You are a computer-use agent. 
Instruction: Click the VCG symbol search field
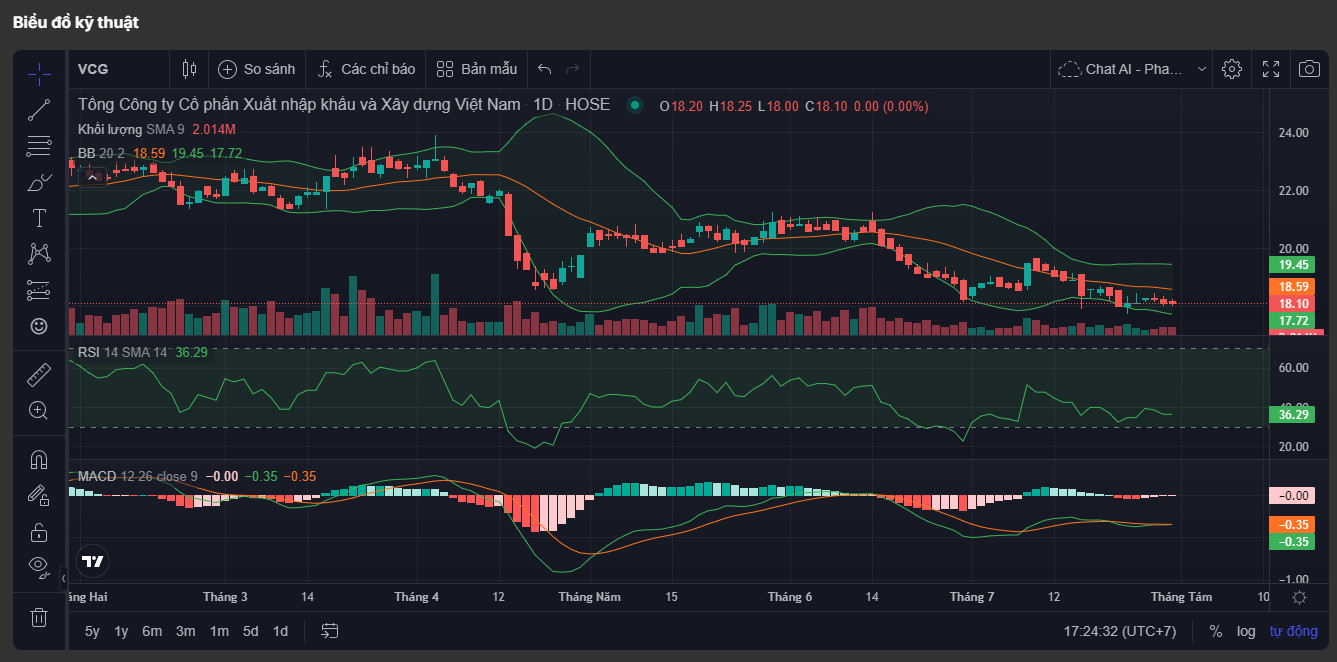pos(118,69)
